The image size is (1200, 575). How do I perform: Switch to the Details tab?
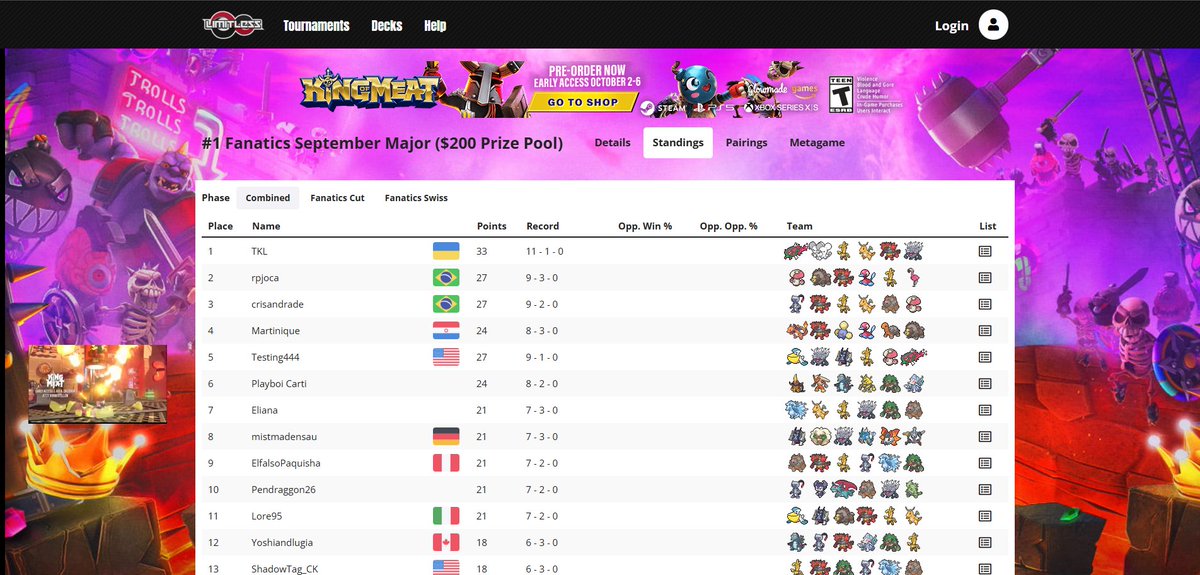[612, 143]
